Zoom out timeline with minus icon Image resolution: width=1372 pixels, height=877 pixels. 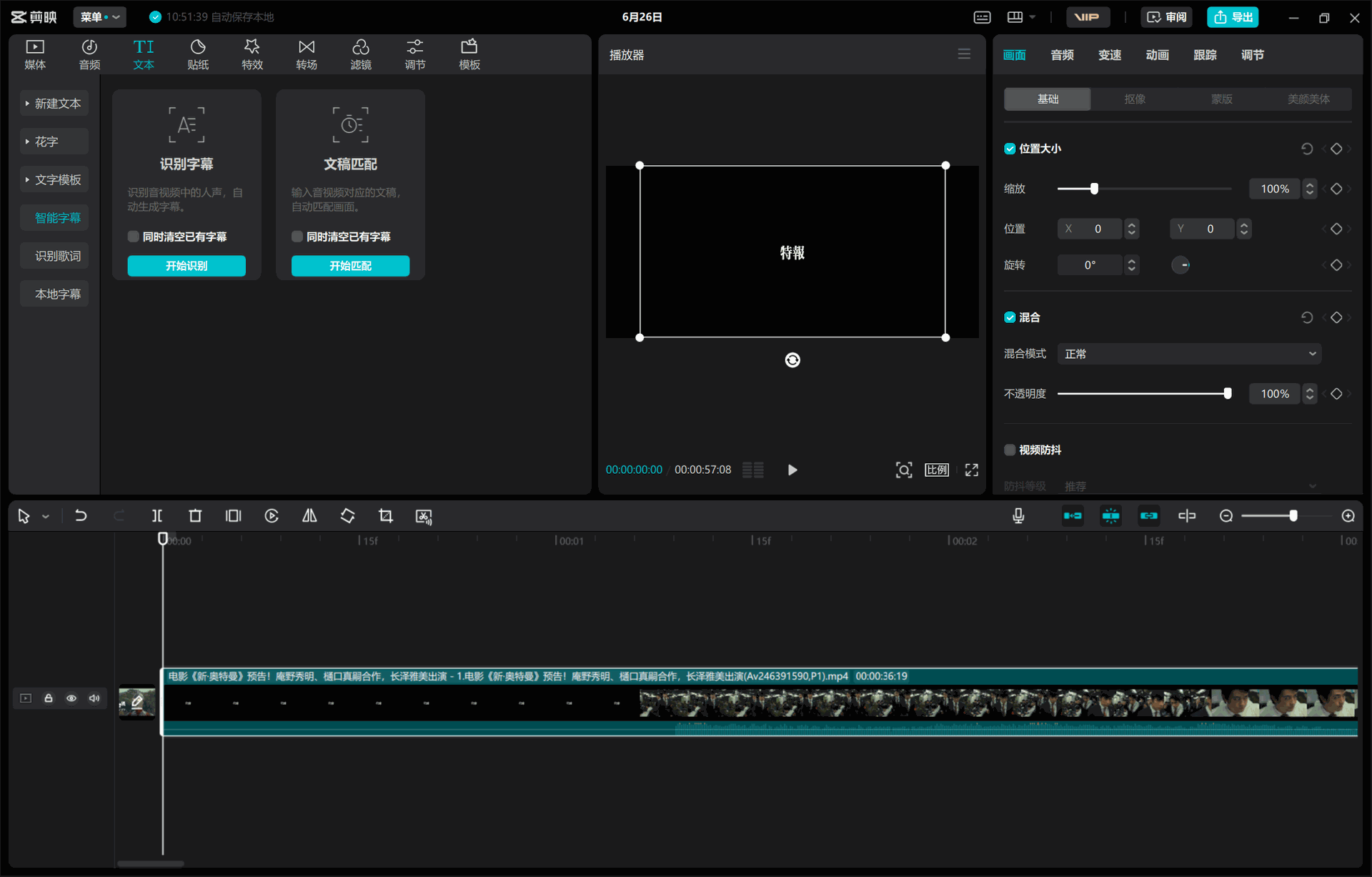[x=1226, y=515]
